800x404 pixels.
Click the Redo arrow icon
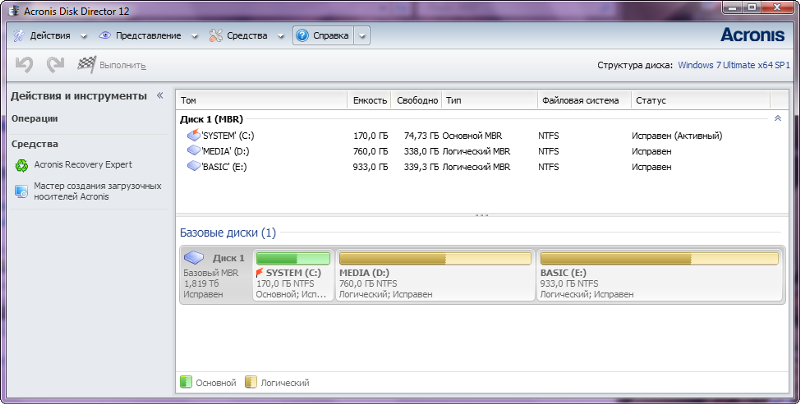point(55,65)
